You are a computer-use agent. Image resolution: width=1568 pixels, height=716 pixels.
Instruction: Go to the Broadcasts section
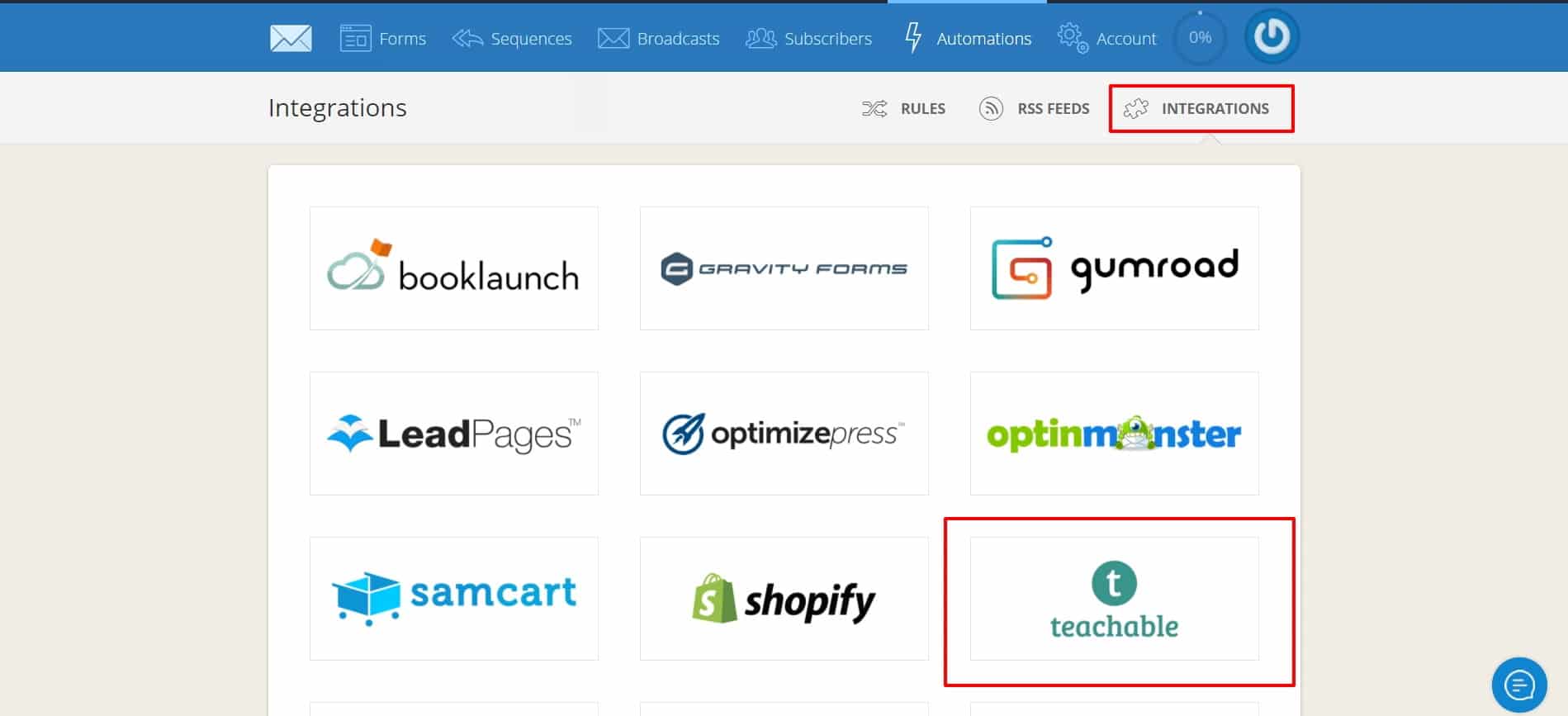coord(658,38)
